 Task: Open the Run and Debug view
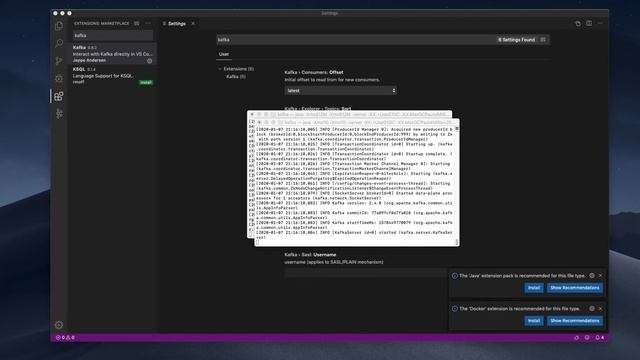(59, 78)
